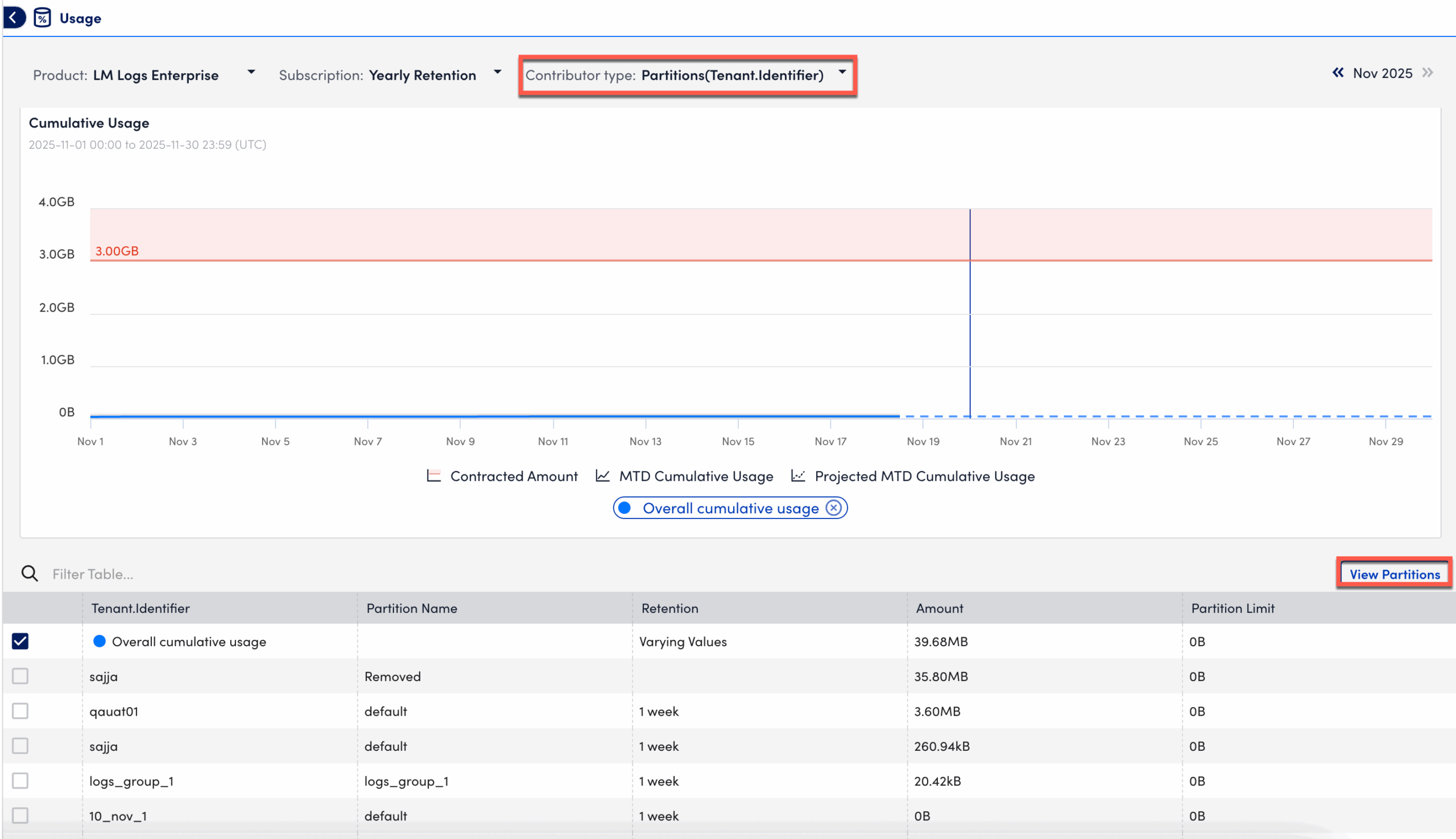Click the MTD Cumulative Usage line-chart legend icon
The width and height of the screenshot is (1456, 839).
click(x=602, y=475)
